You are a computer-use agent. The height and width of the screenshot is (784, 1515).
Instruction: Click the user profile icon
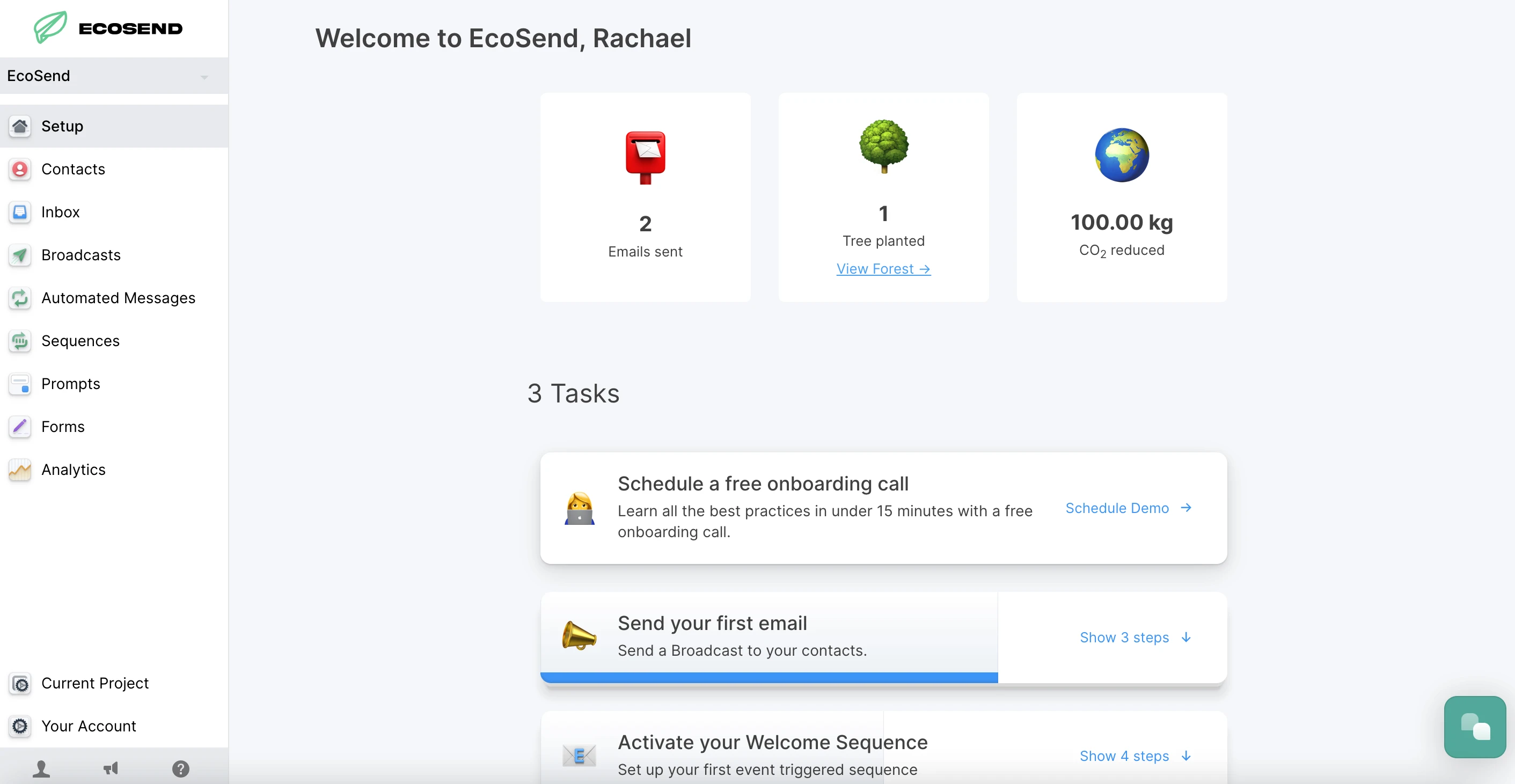41,768
